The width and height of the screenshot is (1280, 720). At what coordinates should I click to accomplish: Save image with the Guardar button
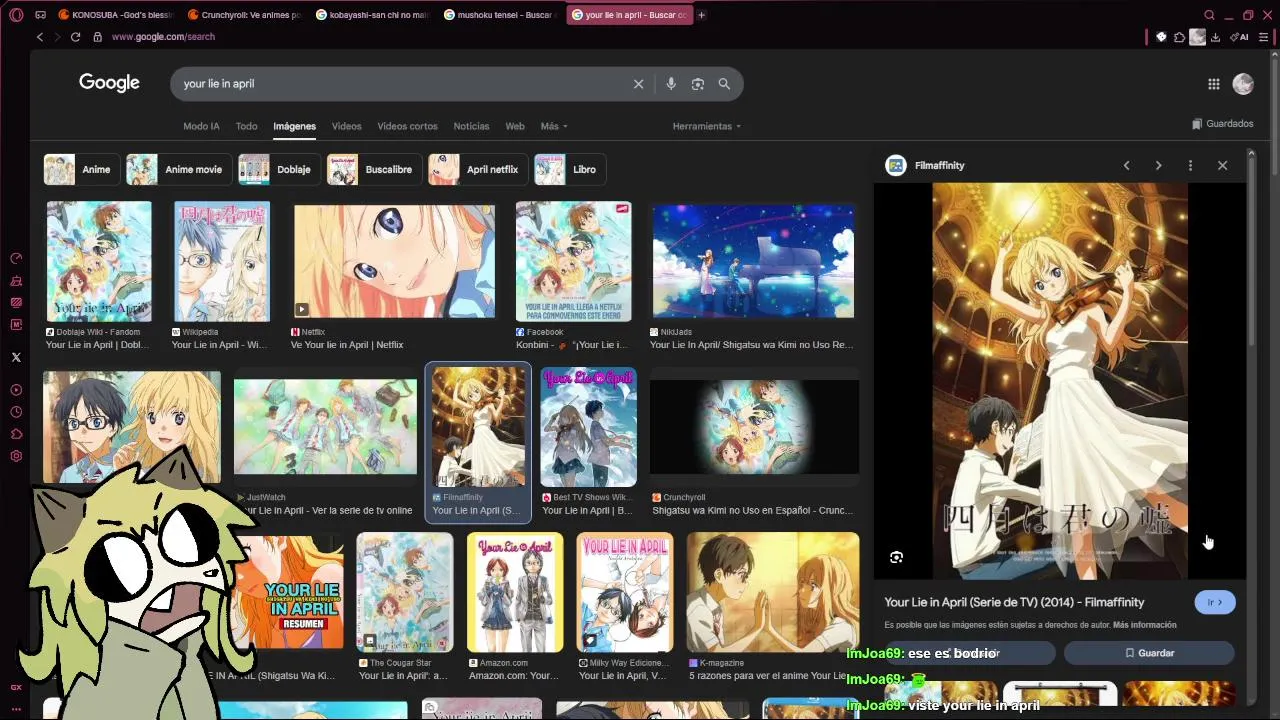[x=1149, y=653]
